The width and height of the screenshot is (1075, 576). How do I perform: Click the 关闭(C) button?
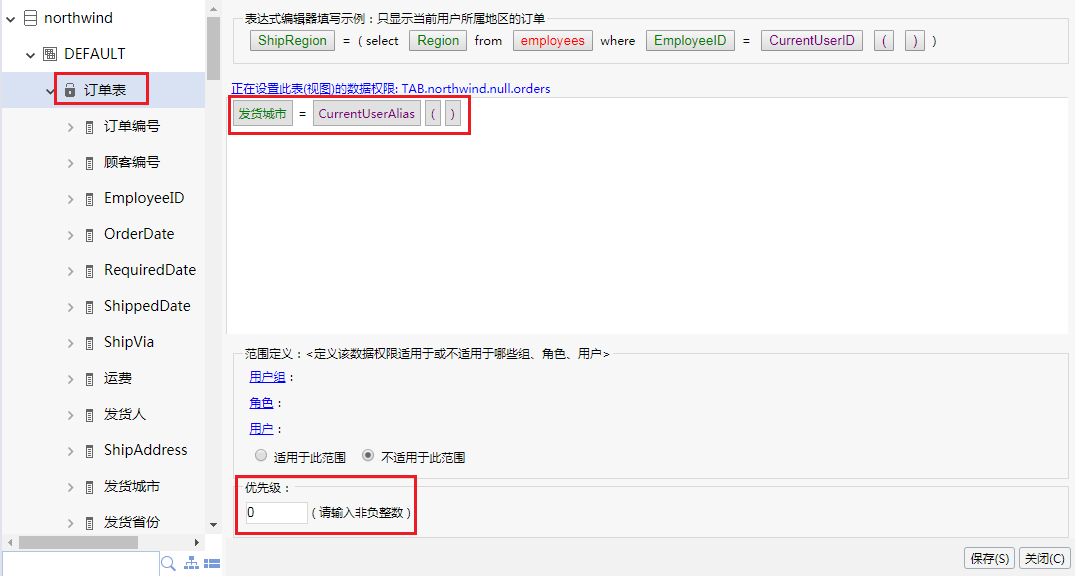point(1045,558)
